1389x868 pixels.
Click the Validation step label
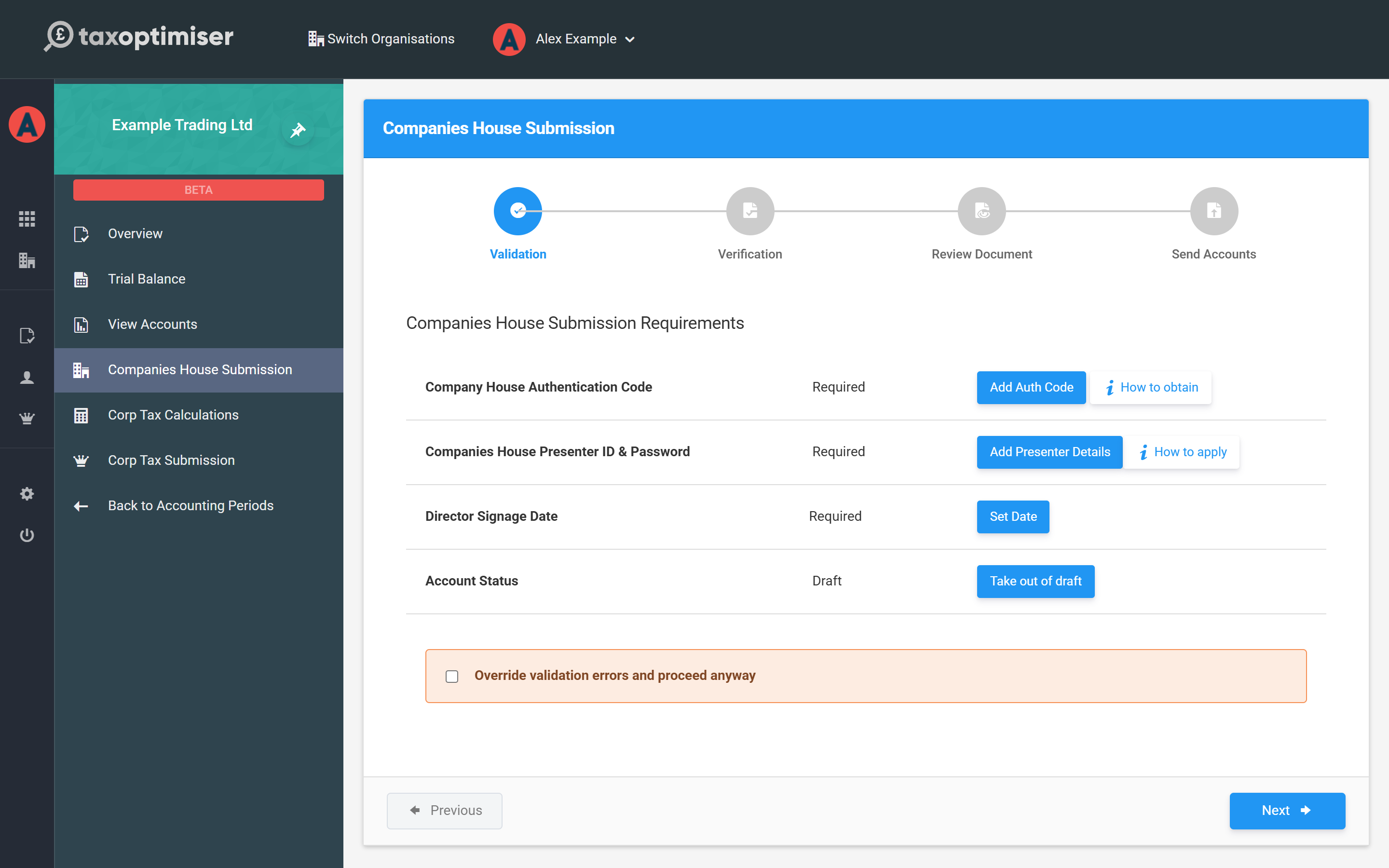[517, 254]
